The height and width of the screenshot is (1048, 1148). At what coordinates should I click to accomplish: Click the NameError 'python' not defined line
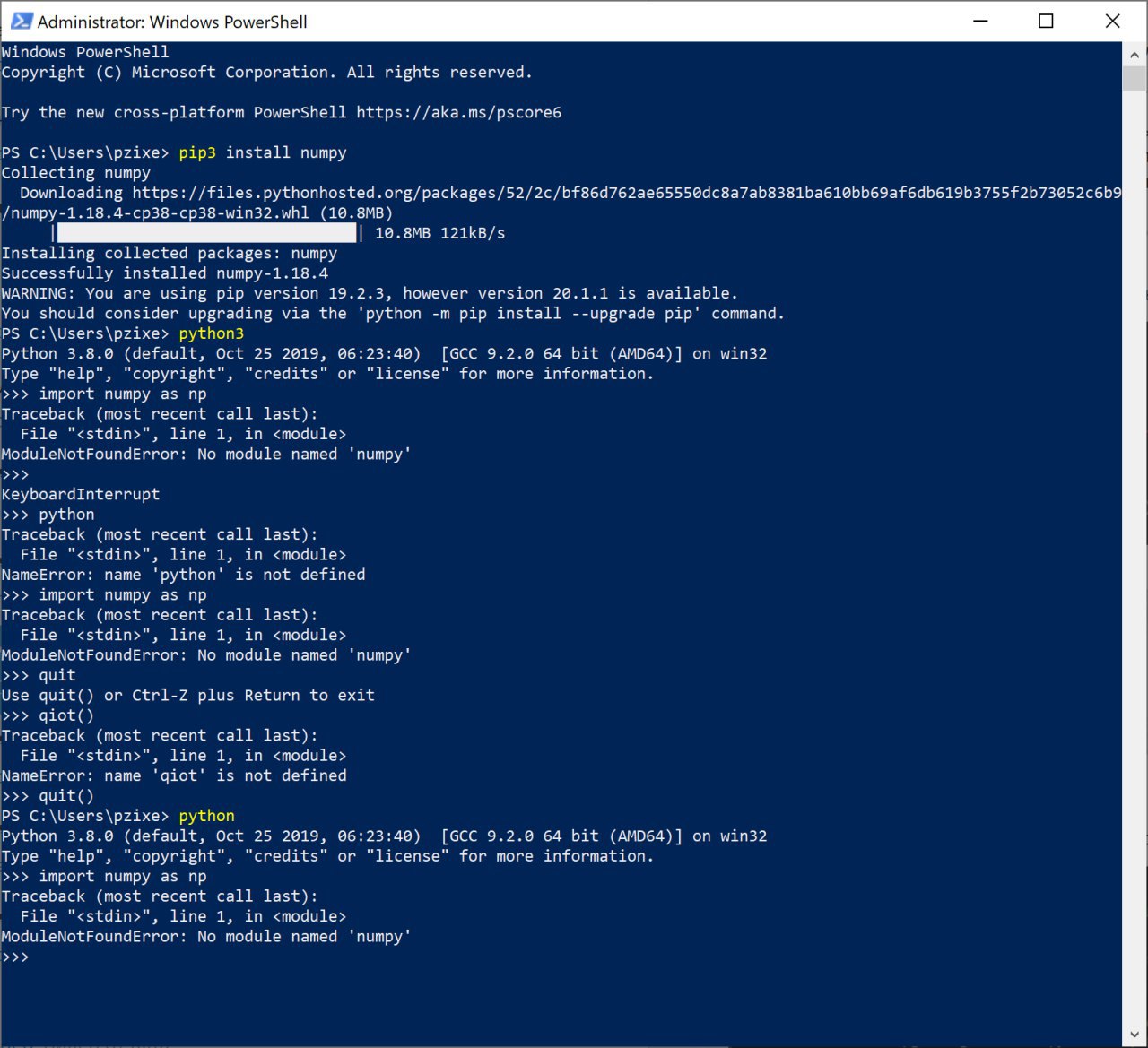[184, 575]
